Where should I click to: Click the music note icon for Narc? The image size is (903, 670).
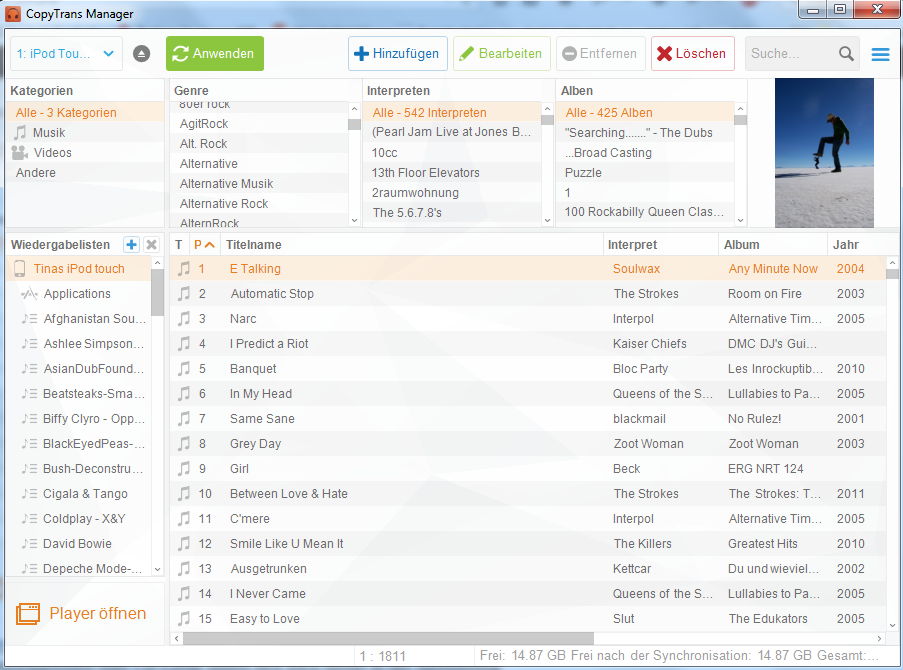coord(184,319)
